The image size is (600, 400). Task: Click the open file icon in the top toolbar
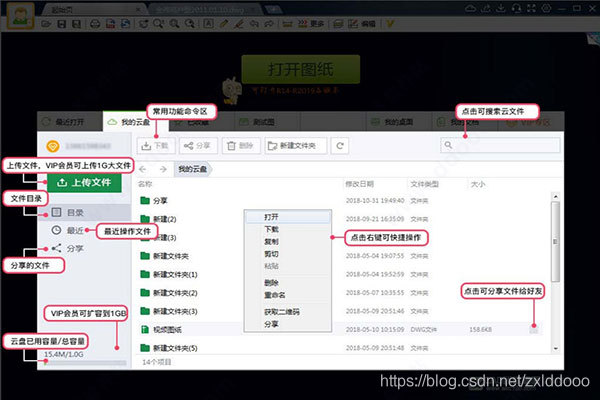pos(46,24)
